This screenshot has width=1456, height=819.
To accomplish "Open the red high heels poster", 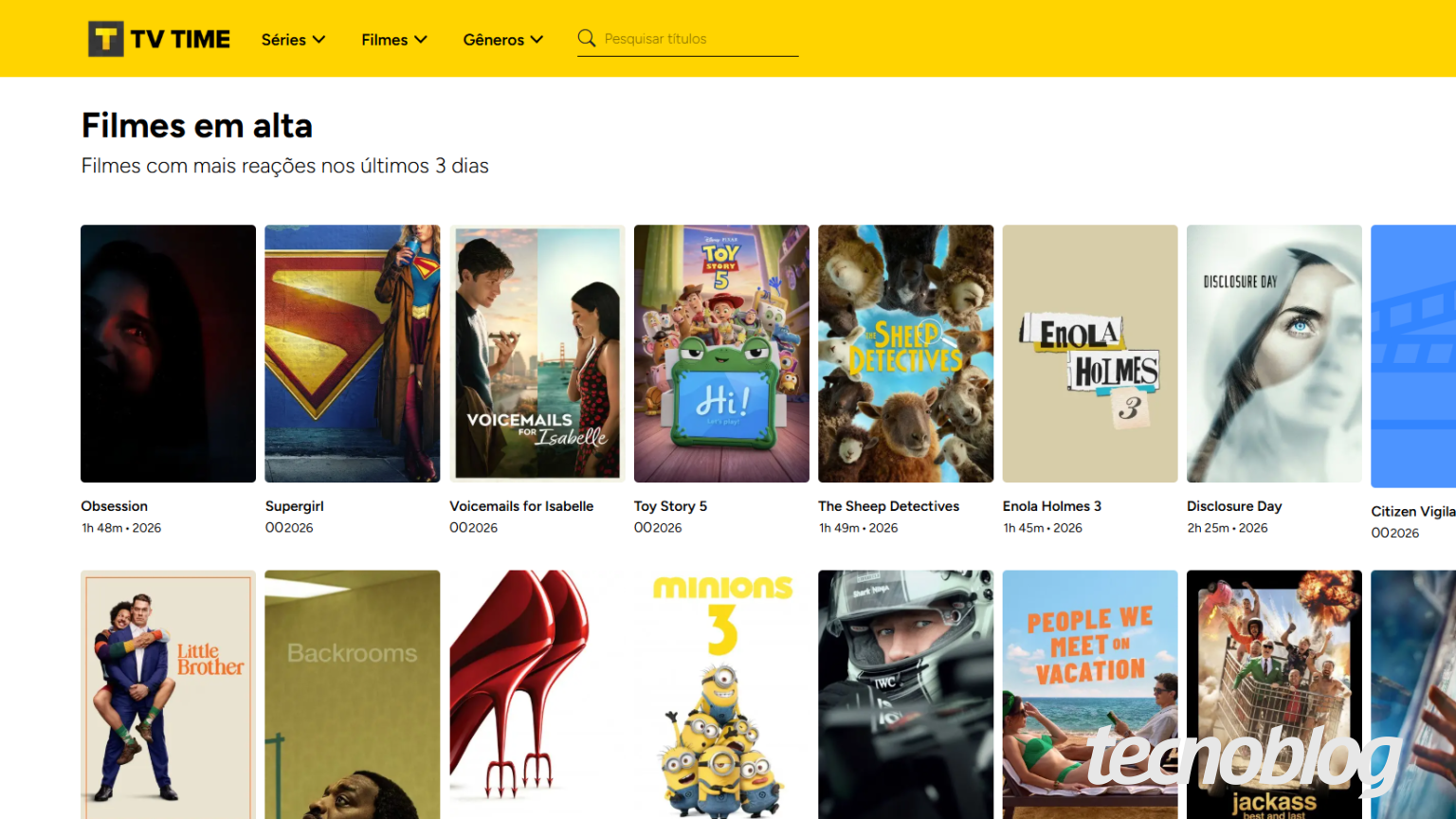I will [x=537, y=695].
